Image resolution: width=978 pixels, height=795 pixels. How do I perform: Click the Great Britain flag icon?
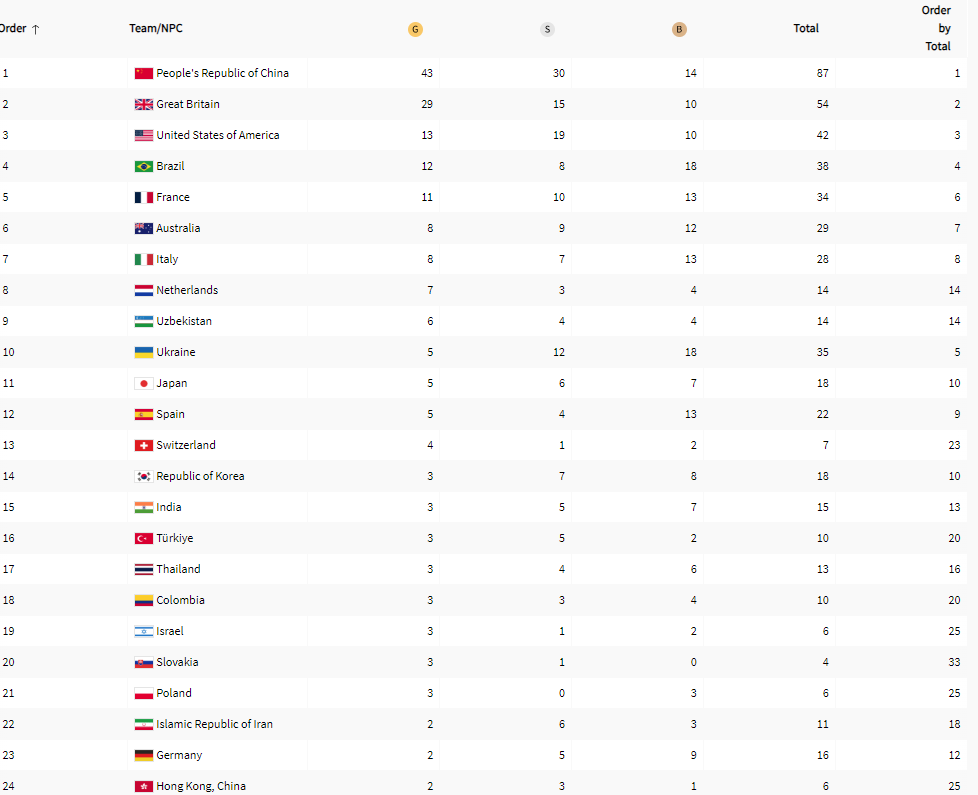pos(144,104)
